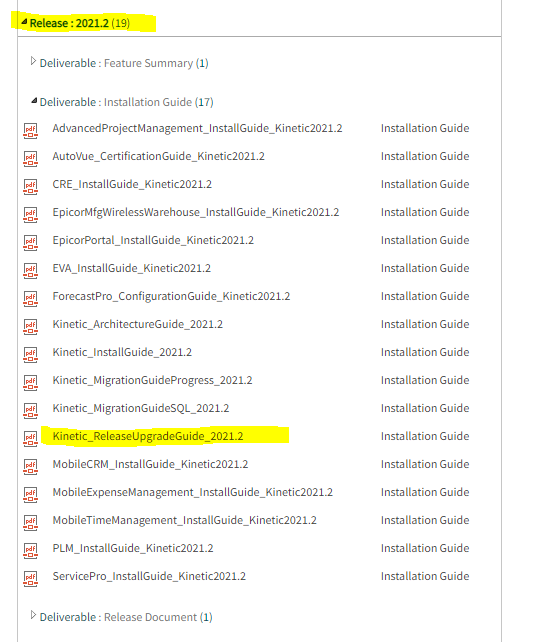Click PDF icon beside MobileCRM_InstallGuide
Image resolution: width=549 pixels, height=642 pixels.
pyautogui.click(x=30, y=466)
